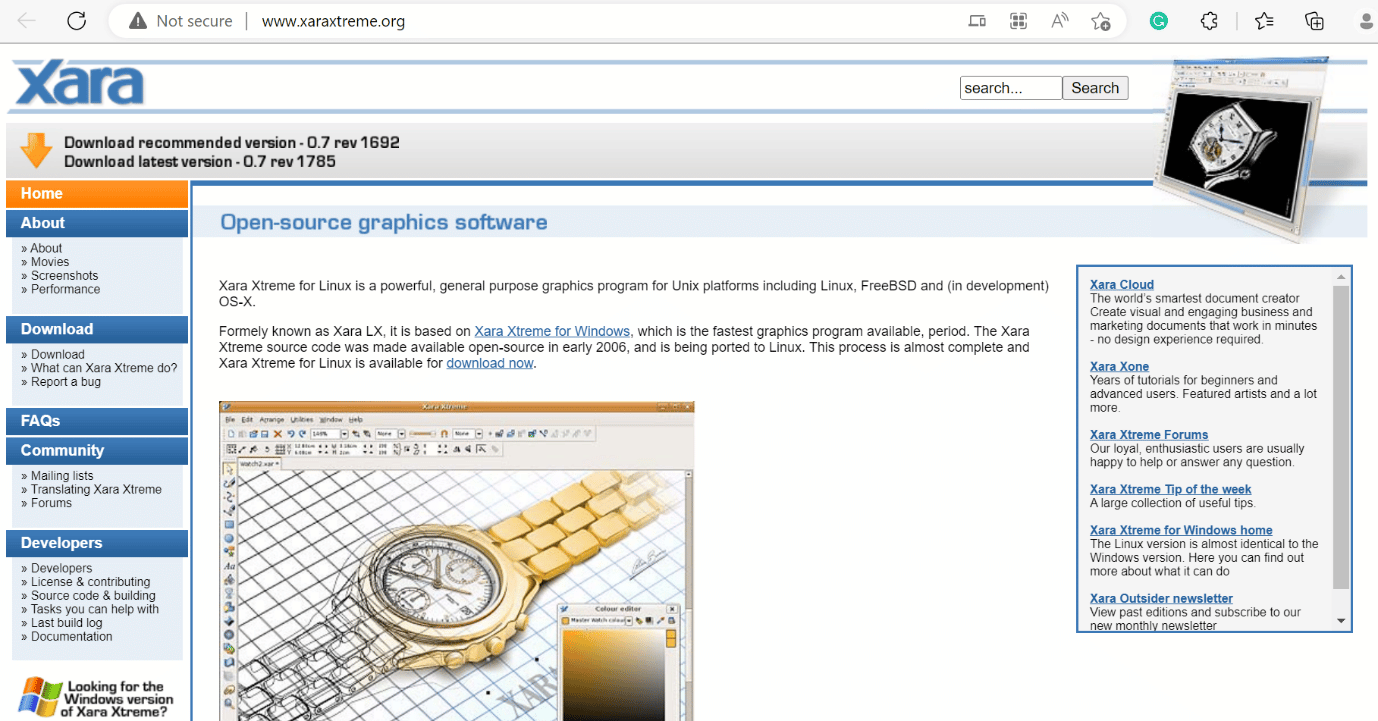Click the links panel scroll down arrow
Viewport: 1378px width, 721px height.
coord(1341,621)
